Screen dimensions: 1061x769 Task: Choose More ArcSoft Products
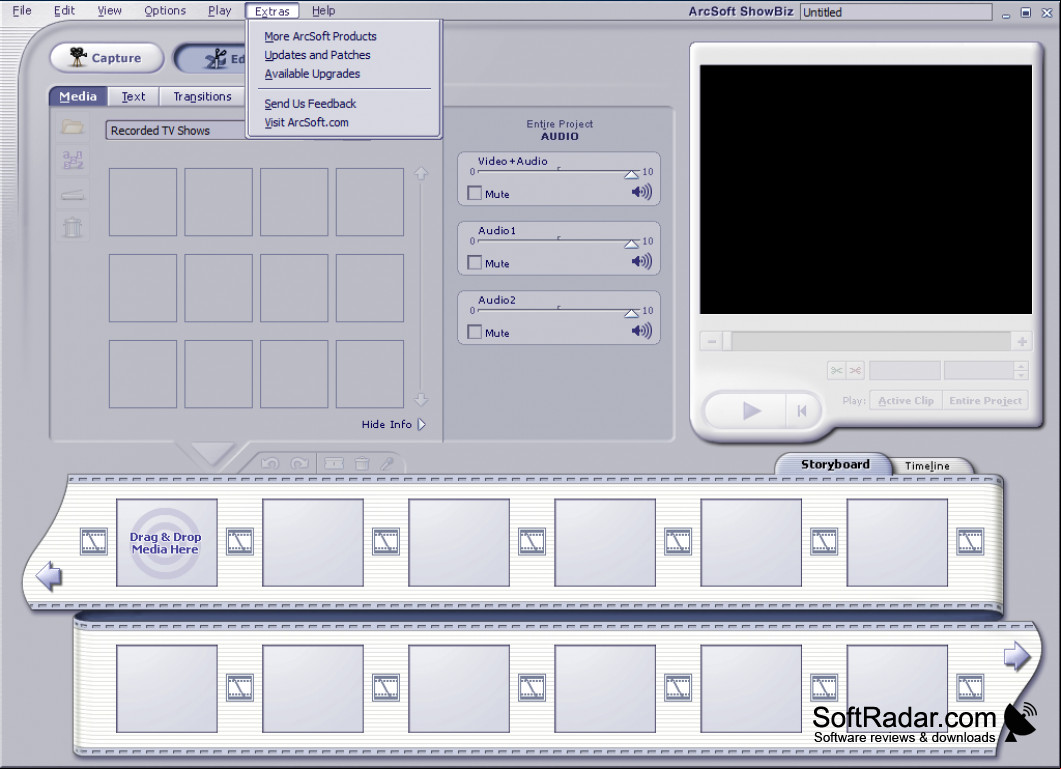coord(320,37)
